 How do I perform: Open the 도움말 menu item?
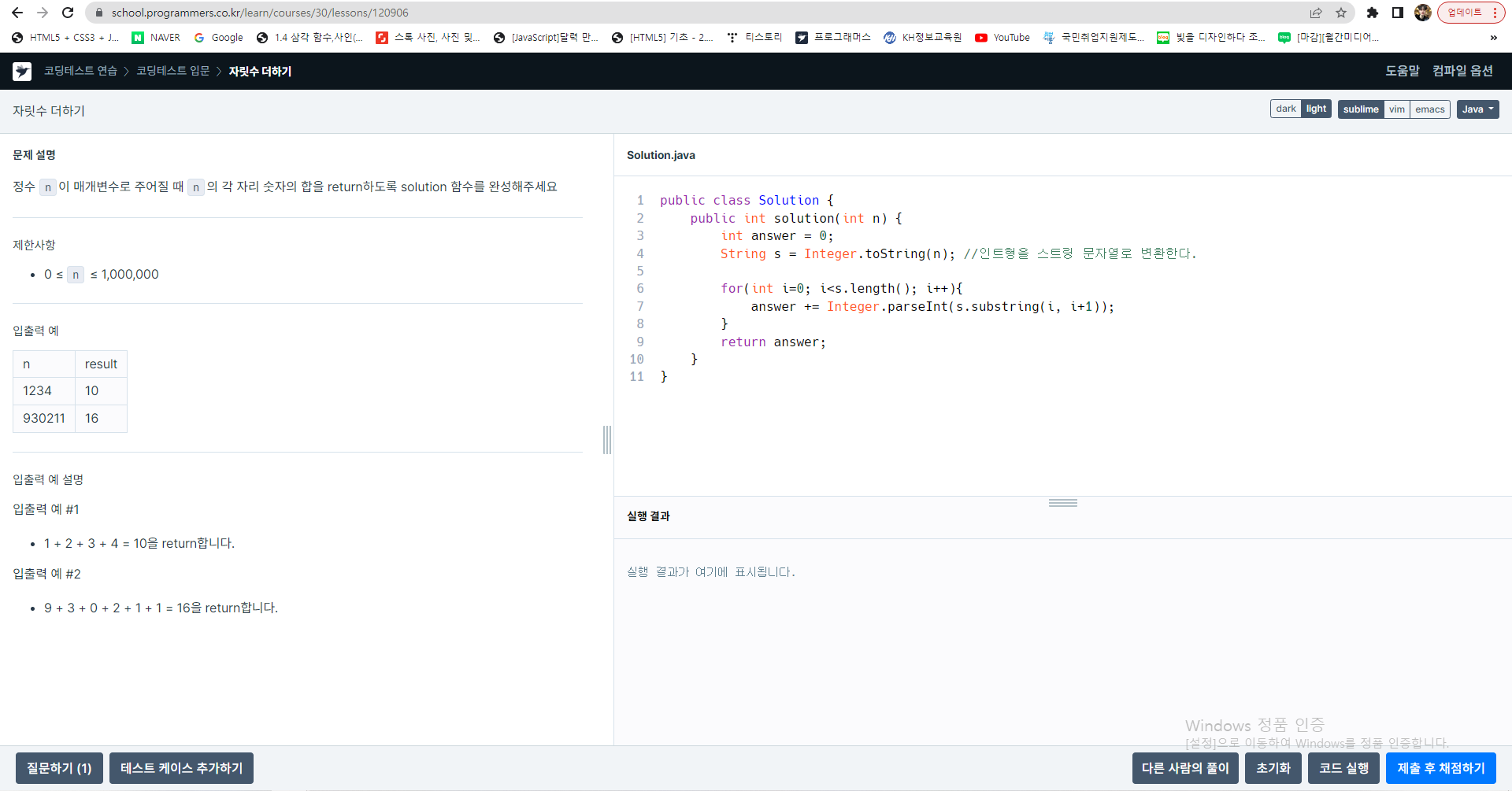1402,71
